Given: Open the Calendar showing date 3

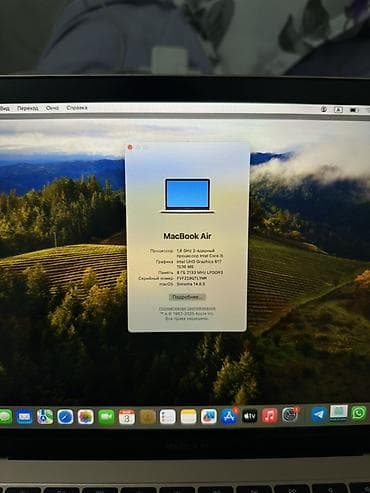Looking at the screenshot, I should [127, 417].
